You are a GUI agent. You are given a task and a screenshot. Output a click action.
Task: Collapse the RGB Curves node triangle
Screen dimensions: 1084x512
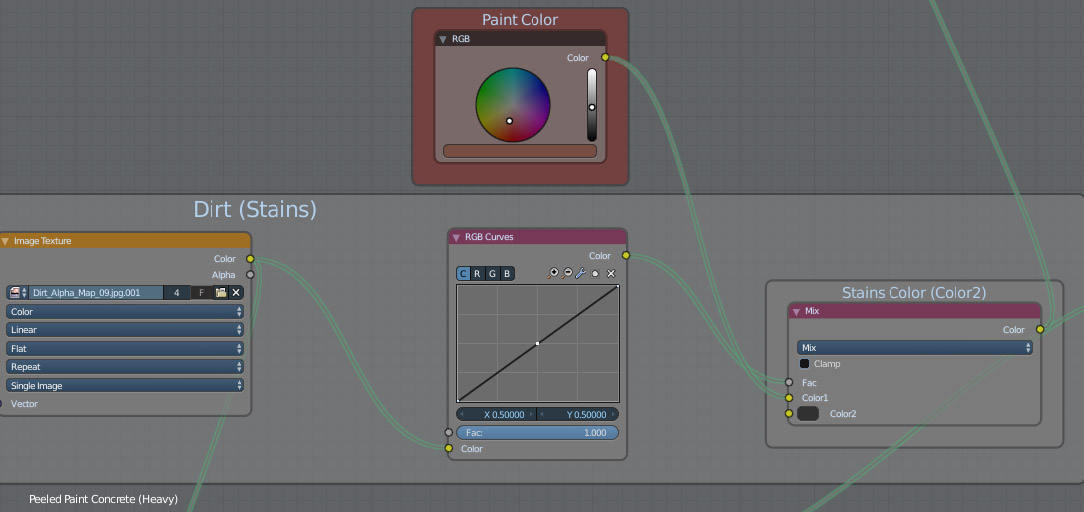pyautogui.click(x=456, y=237)
